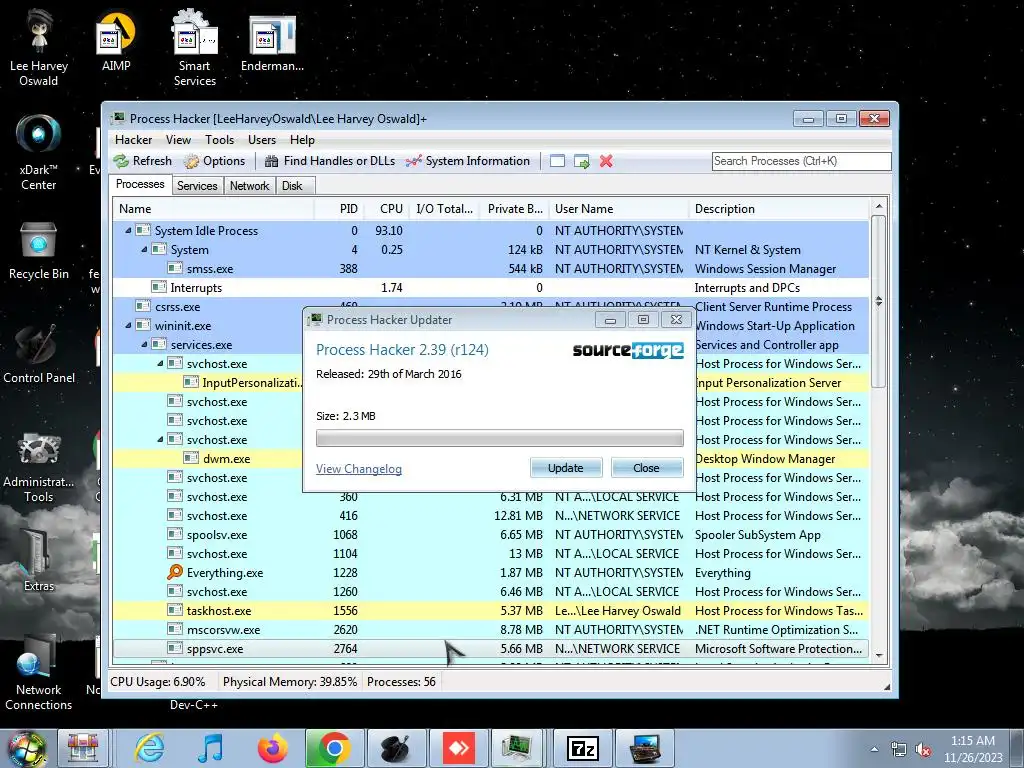Select the Everything.exe process icon

point(175,572)
